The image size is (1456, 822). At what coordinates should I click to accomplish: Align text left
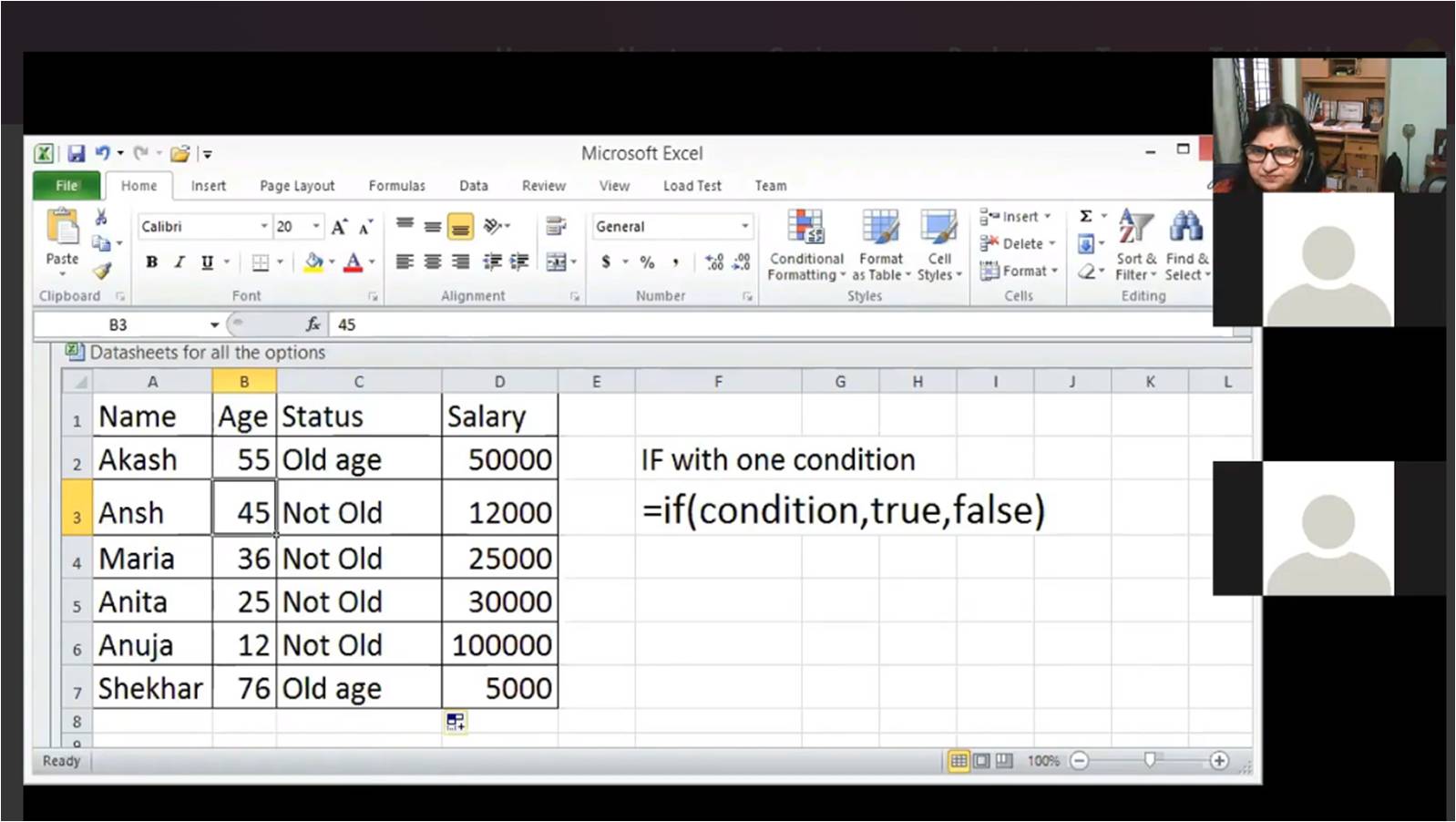coord(405,262)
